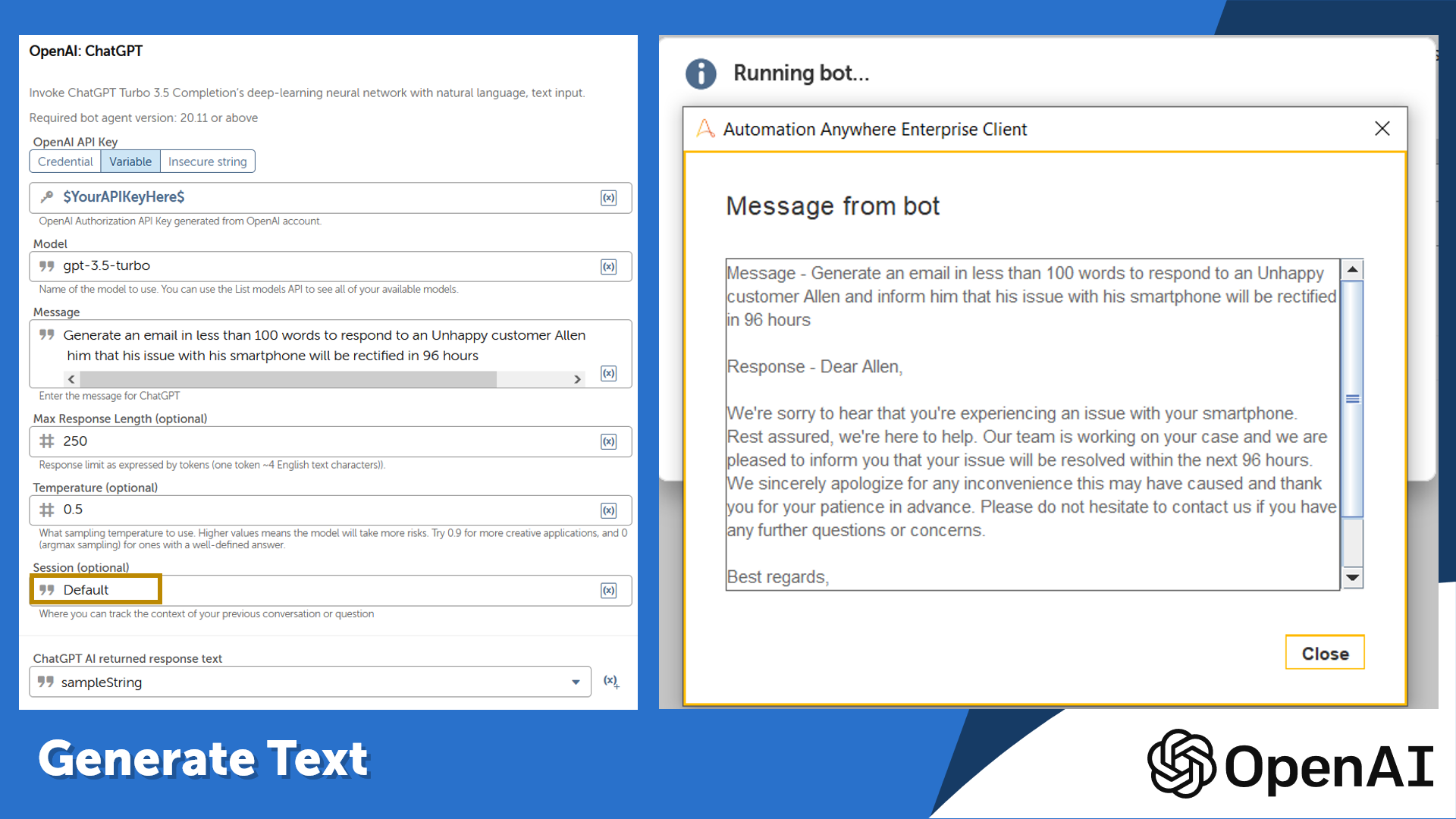Click variable insert icon in API Key field
The image size is (1456, 819).
(x=608, y=198)
